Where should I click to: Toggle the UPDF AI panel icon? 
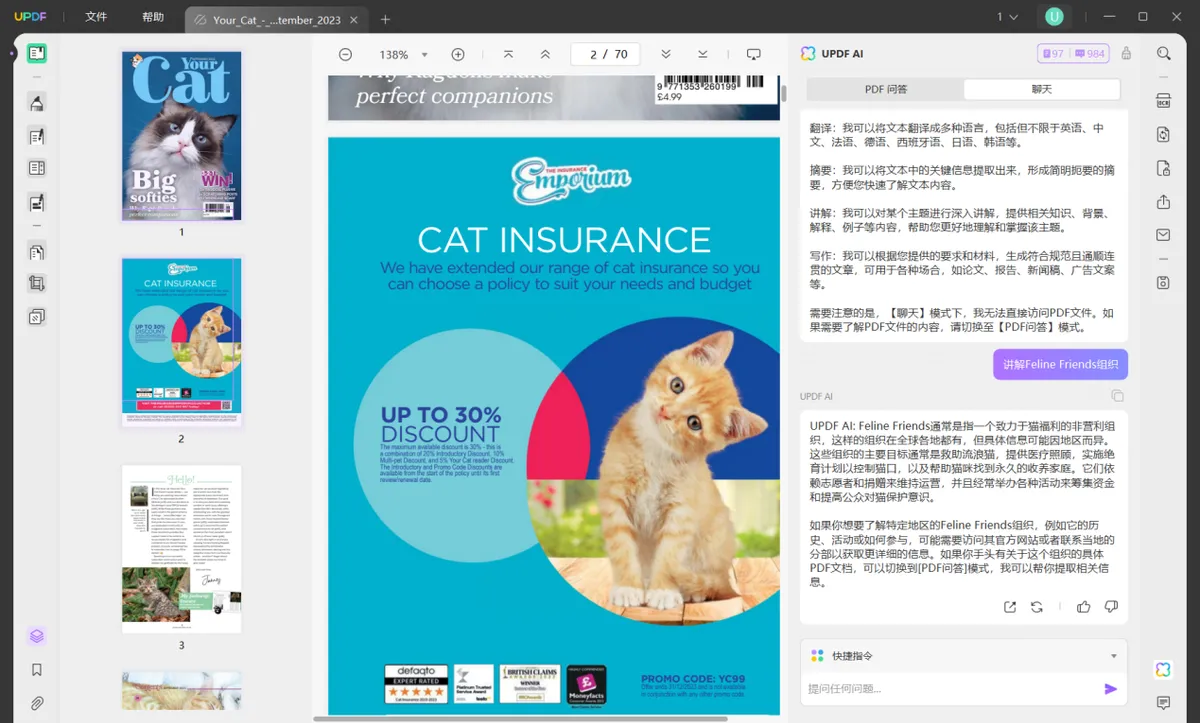tap(1163, 669)
